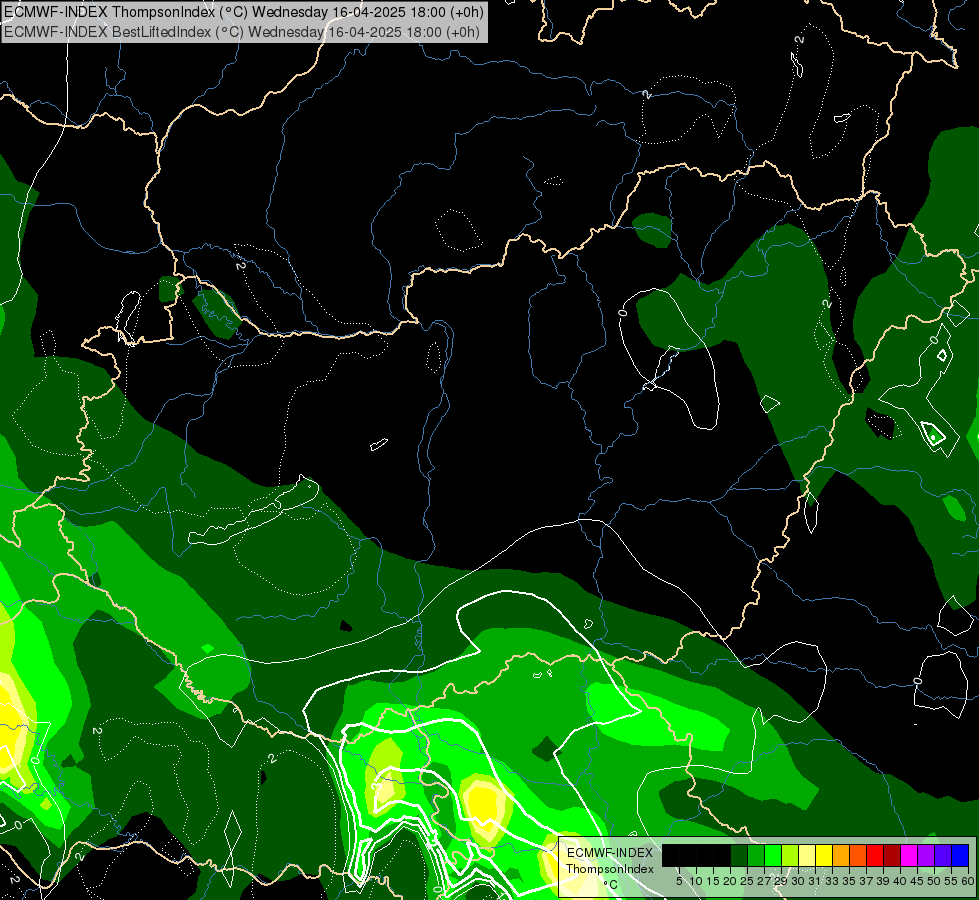Click the '°C' unit label in legend
This screenshot has width=979, height=900.
610,884
